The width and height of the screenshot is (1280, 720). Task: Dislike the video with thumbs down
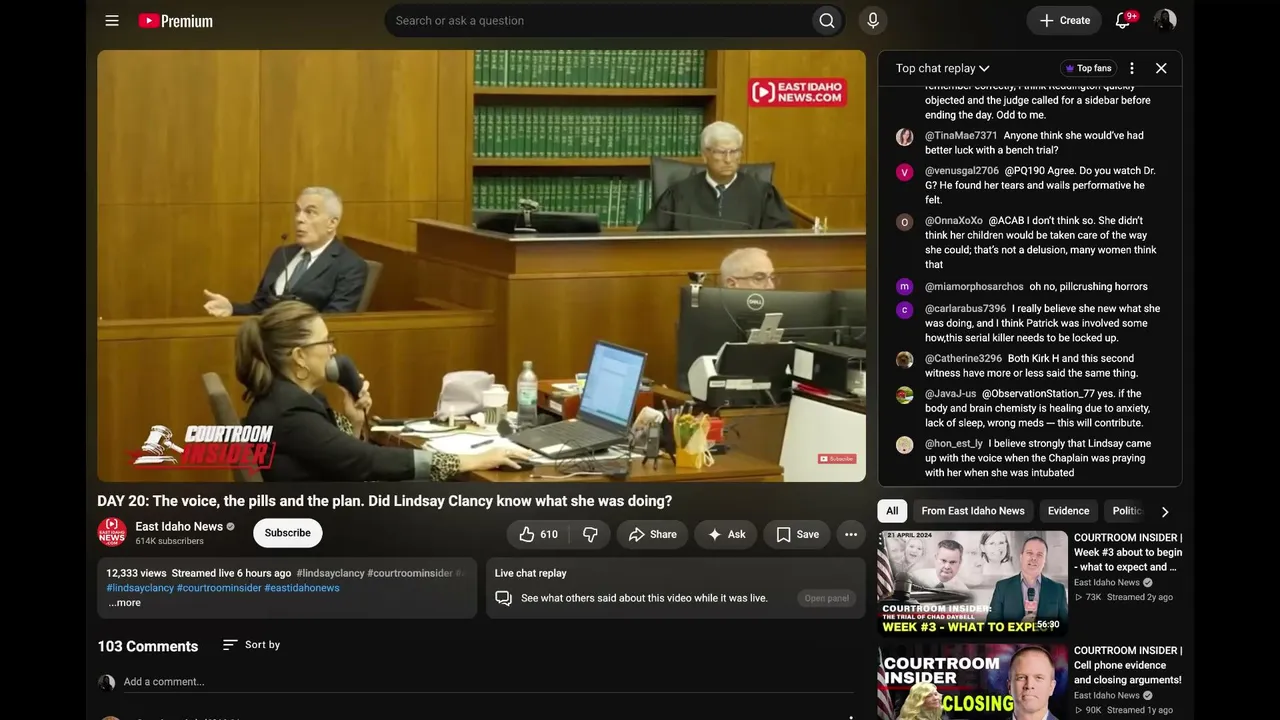[x=590, y=534]
